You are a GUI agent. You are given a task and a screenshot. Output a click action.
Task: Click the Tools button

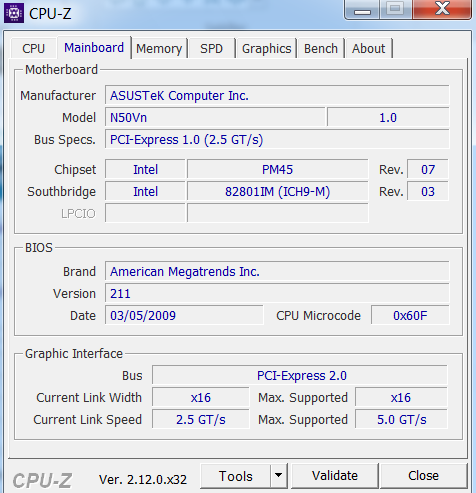[235, 476]
